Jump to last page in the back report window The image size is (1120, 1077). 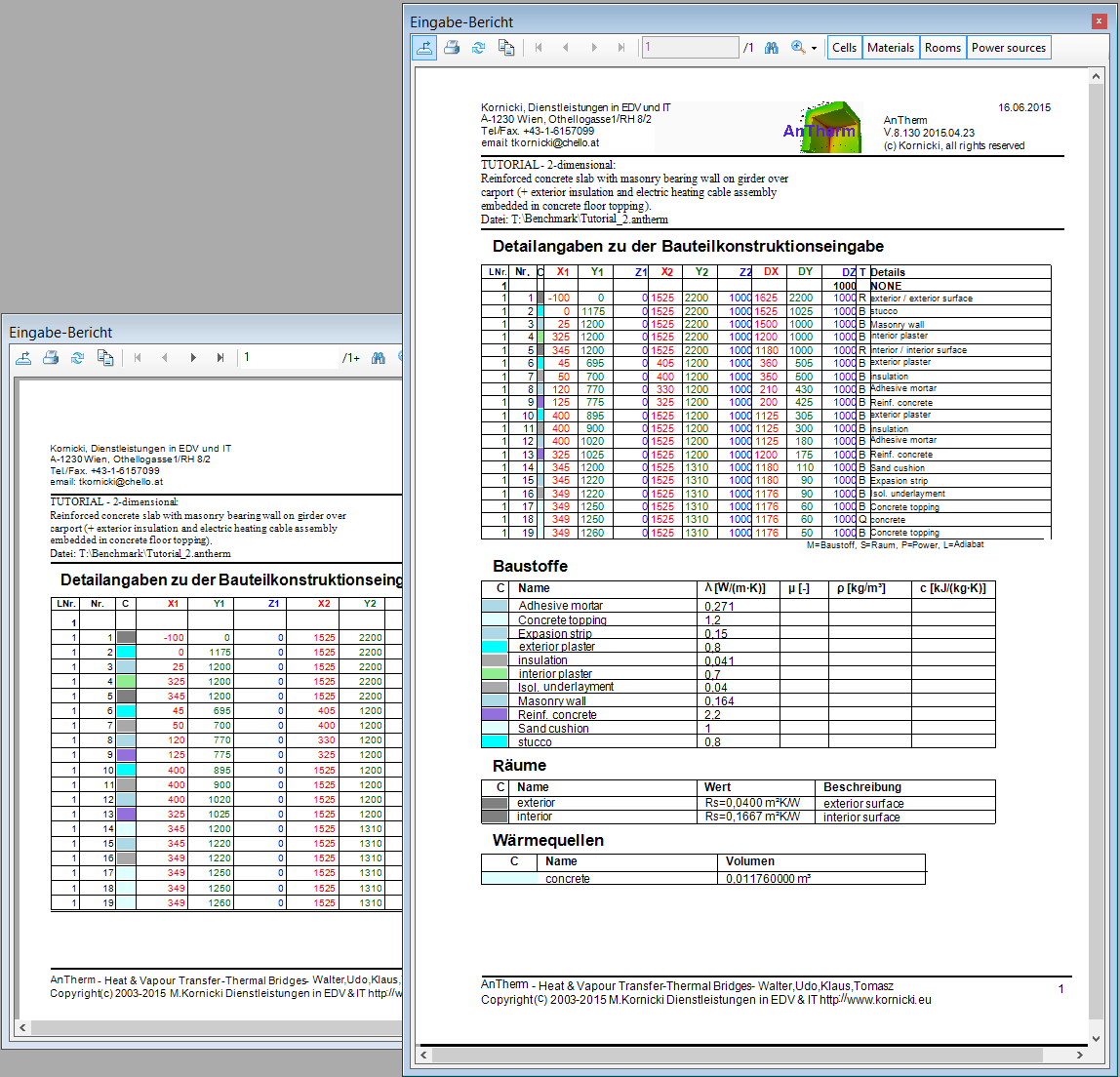point(220,358)
